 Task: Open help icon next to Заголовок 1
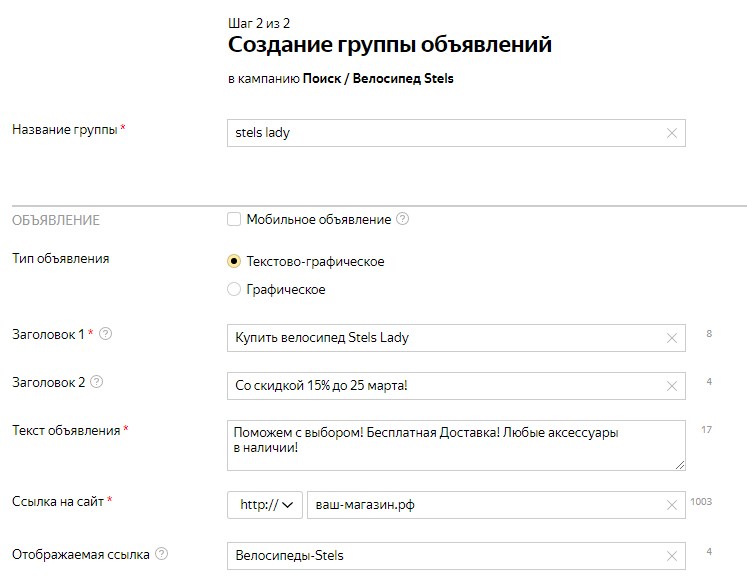coord(105,333)
